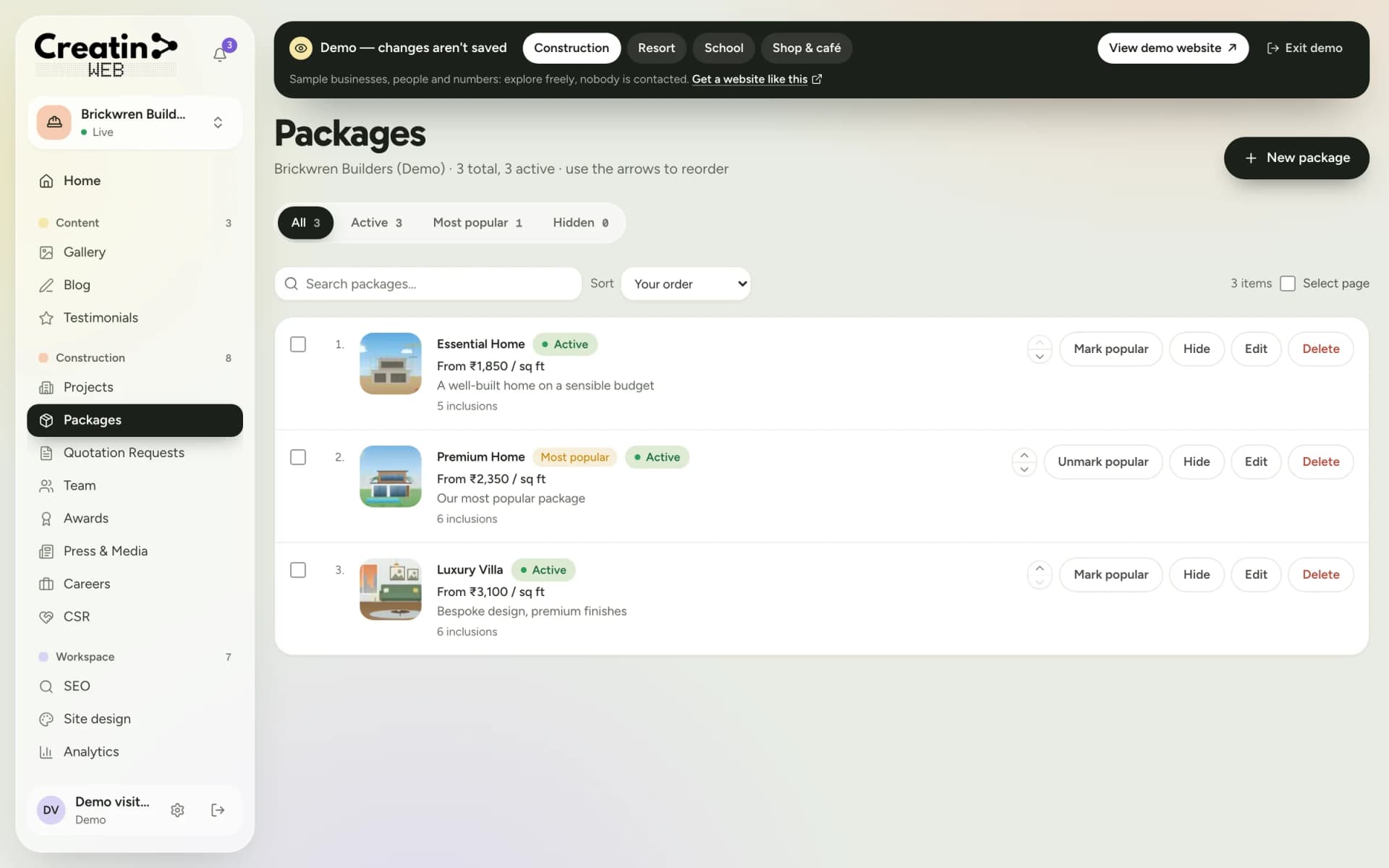
Task: Open Press & Media page
Action: click(x=135, y=551)
